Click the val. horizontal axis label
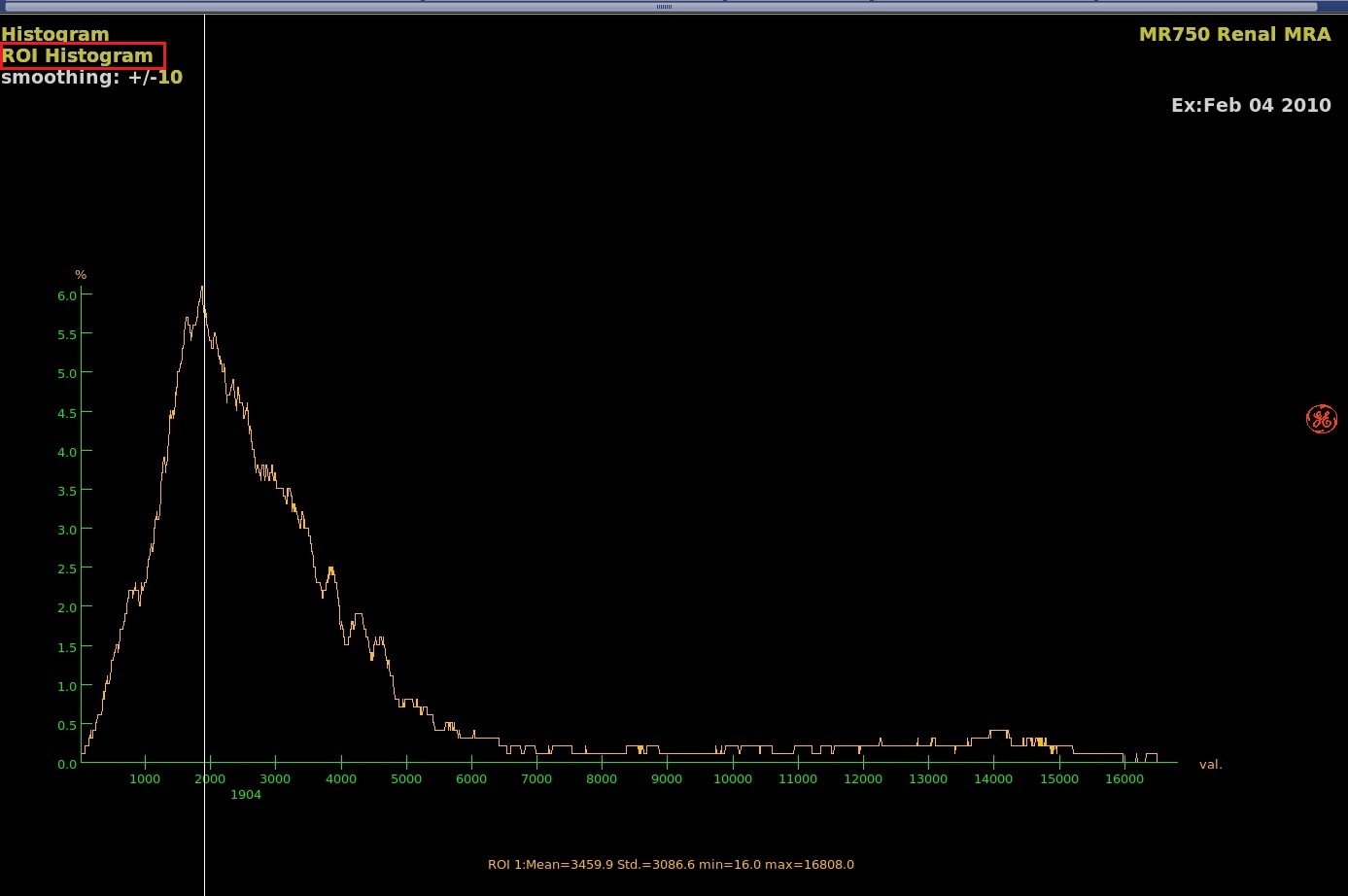The height and width of the screenshot is (896, 1348). pos(1210,764)
